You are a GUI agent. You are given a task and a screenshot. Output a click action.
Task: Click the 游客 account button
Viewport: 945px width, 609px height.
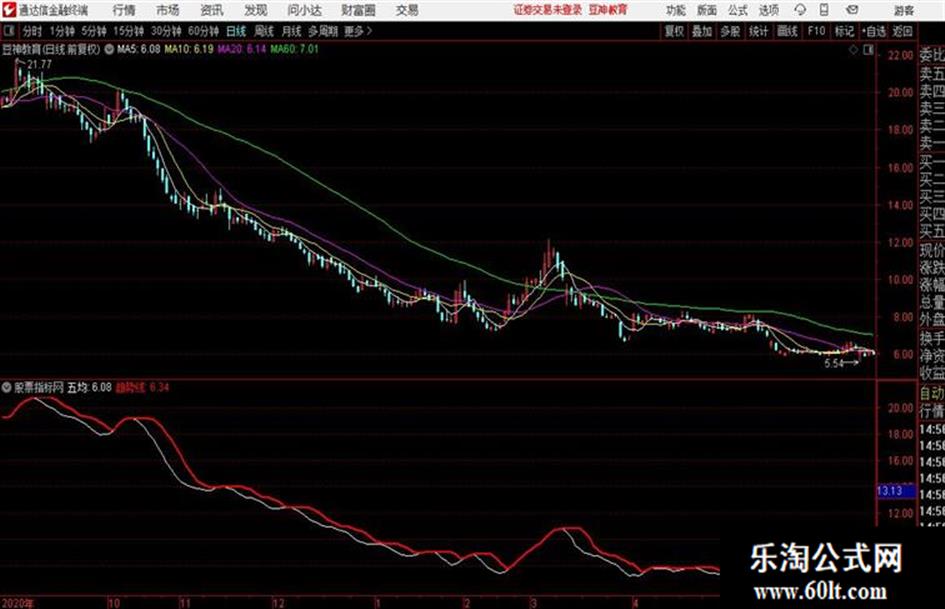pyautogui.click(x=904, y=10)
